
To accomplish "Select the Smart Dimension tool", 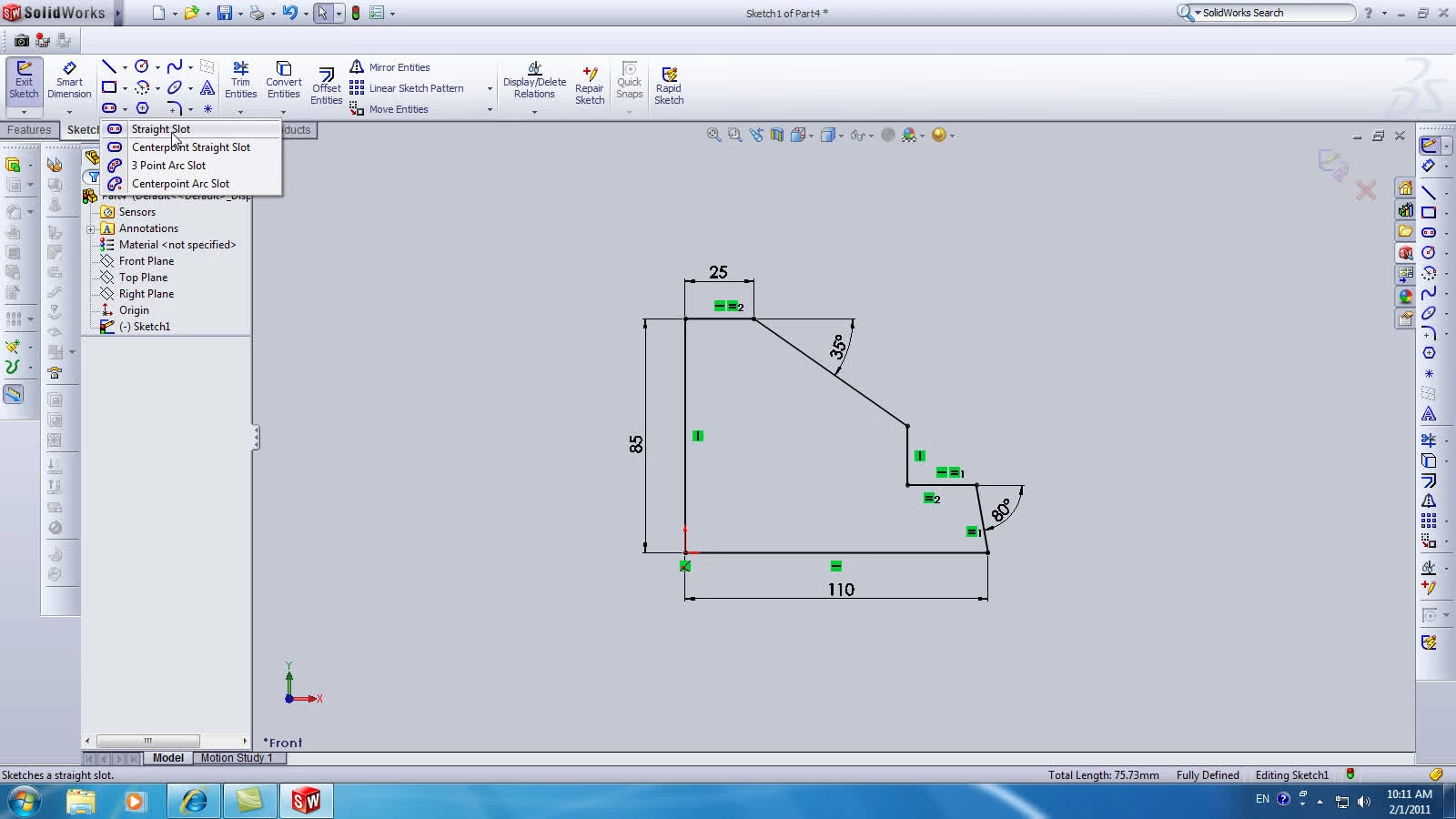I will point(69,80).
